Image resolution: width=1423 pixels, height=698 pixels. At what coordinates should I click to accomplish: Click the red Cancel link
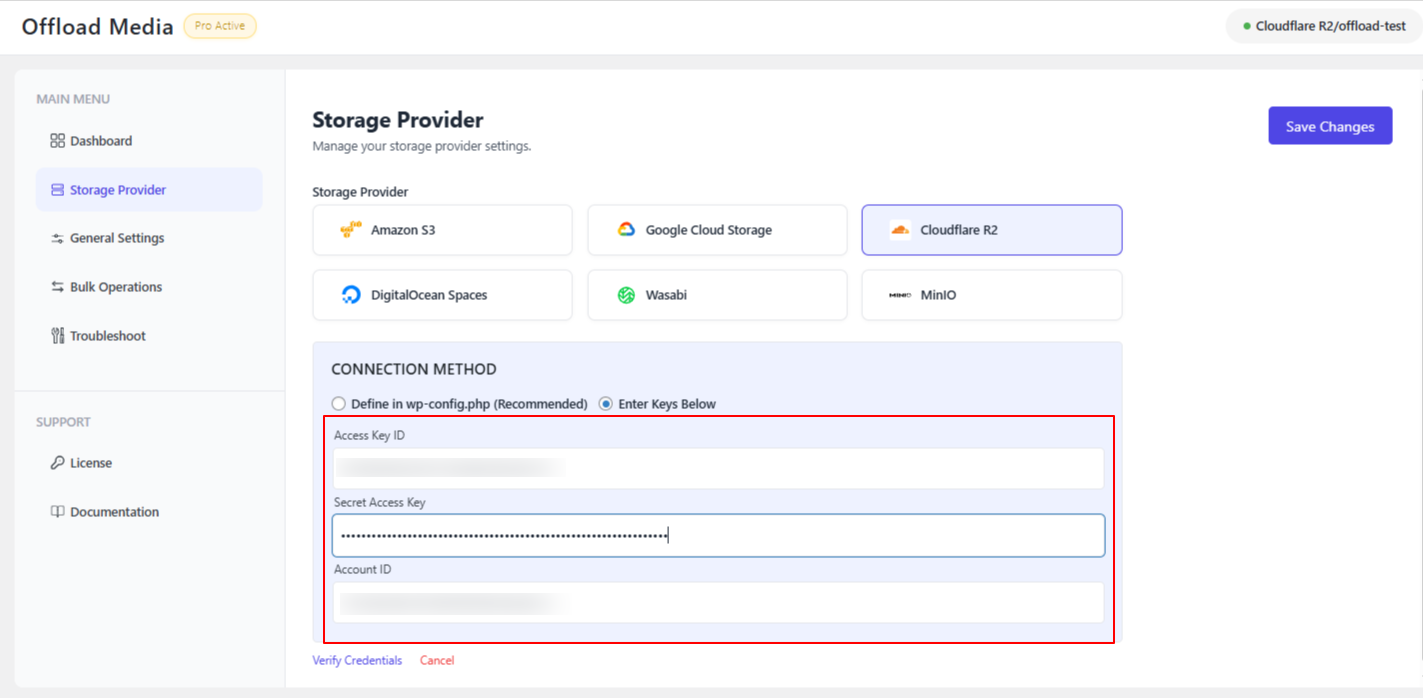437,660
